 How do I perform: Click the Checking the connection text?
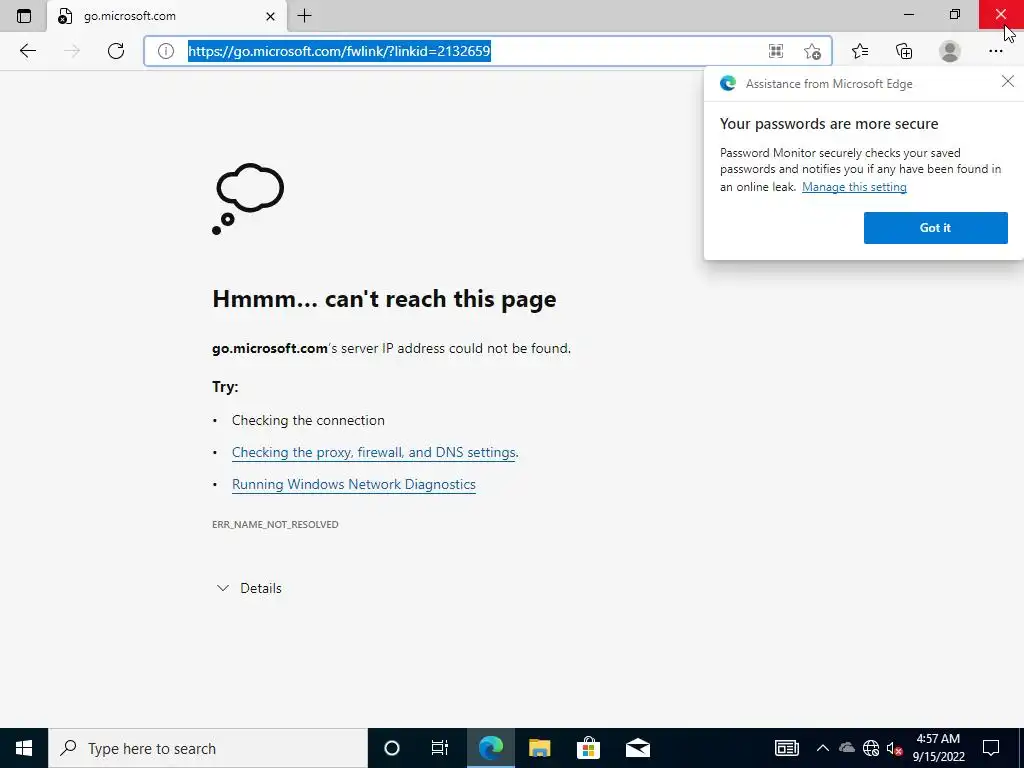(x=308, y=420)
